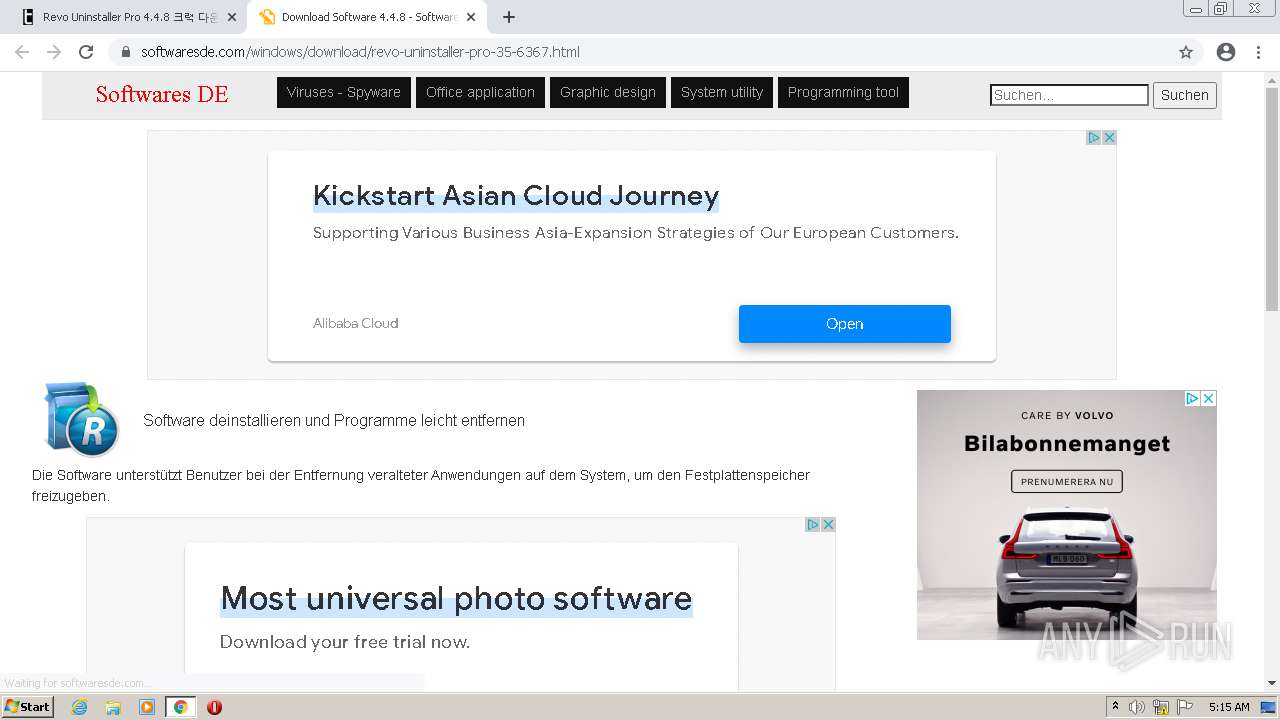
Task: Click the page vertical scrollbar thumb
Action: [1272, 200]
